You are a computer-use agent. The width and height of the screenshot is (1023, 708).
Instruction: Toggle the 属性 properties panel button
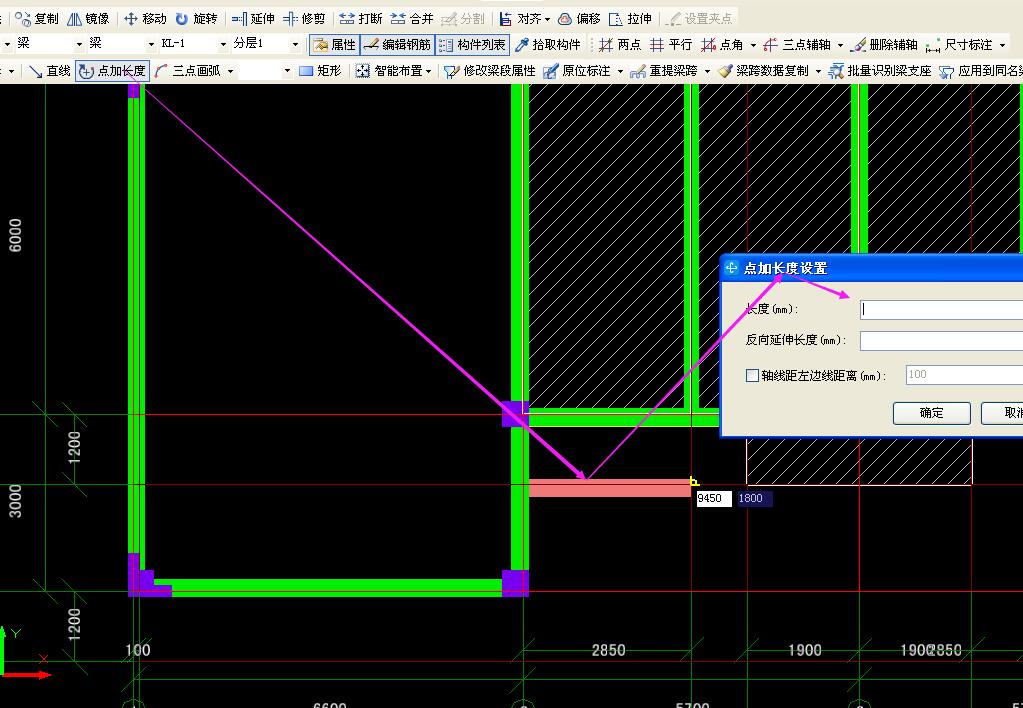tap(335, 44)
